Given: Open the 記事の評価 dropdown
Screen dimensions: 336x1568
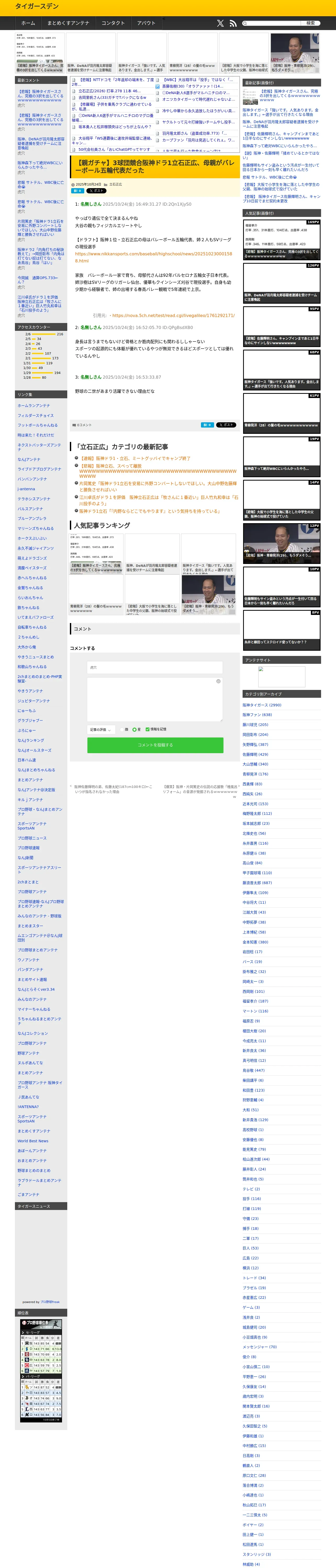Looking at the screenshot, I should tap(101, 729).
